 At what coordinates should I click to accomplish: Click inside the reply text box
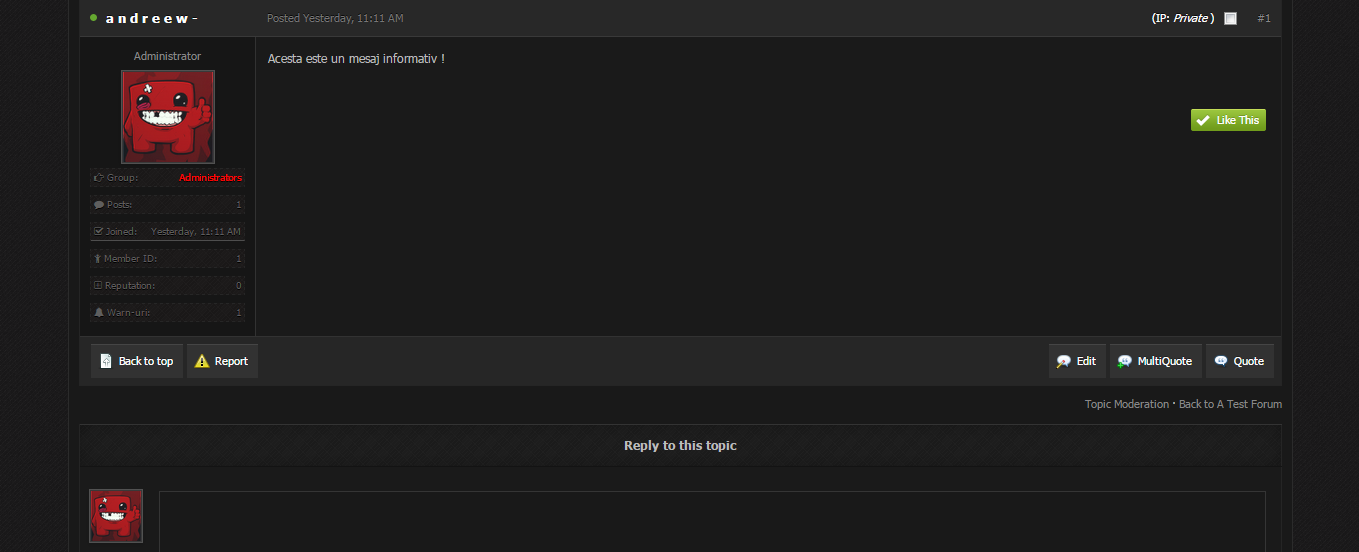pyautogui.click(x=712, y=521)
